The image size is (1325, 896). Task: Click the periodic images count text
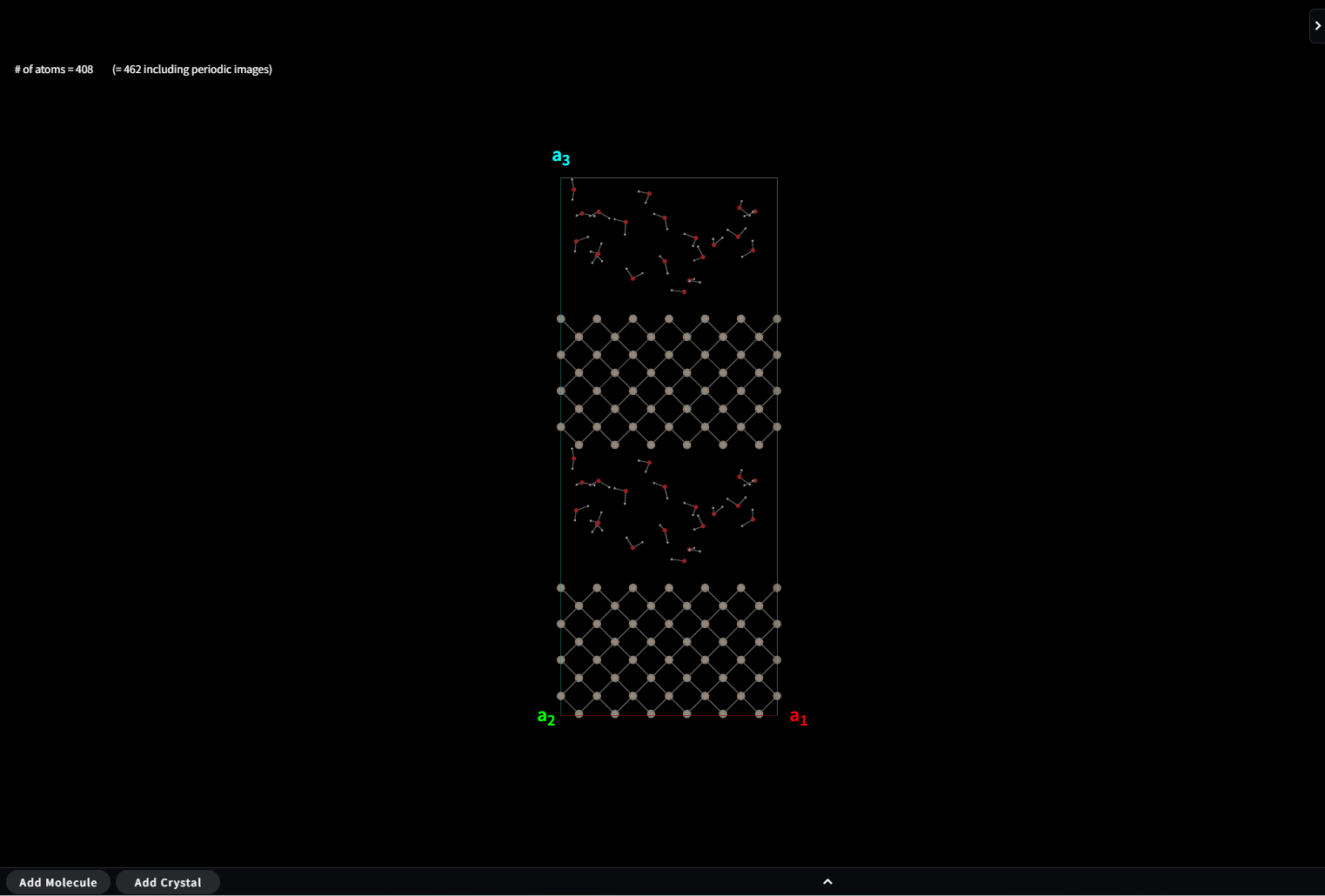click(x=192, y=69)
